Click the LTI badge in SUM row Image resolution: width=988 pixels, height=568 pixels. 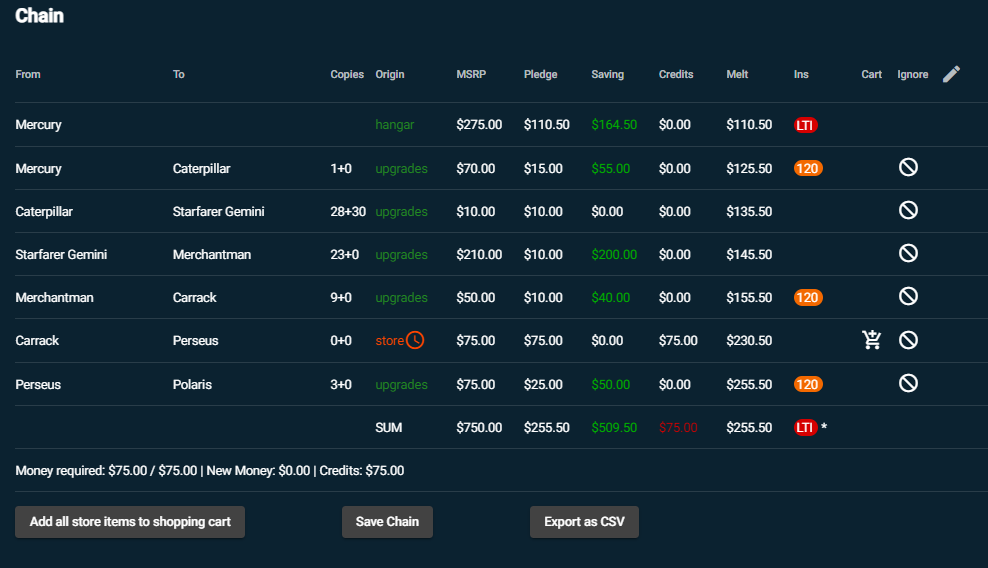(x=805, y=427)
